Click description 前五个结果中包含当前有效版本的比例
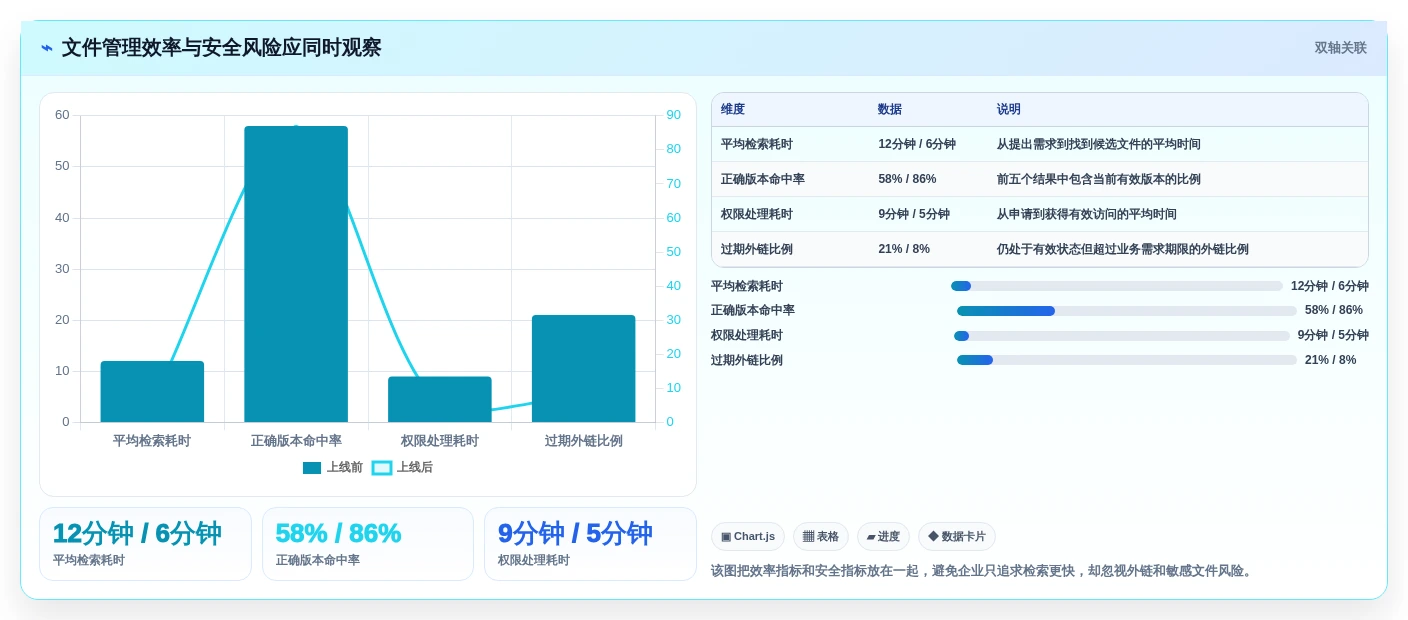 (x=1099, y=179)
